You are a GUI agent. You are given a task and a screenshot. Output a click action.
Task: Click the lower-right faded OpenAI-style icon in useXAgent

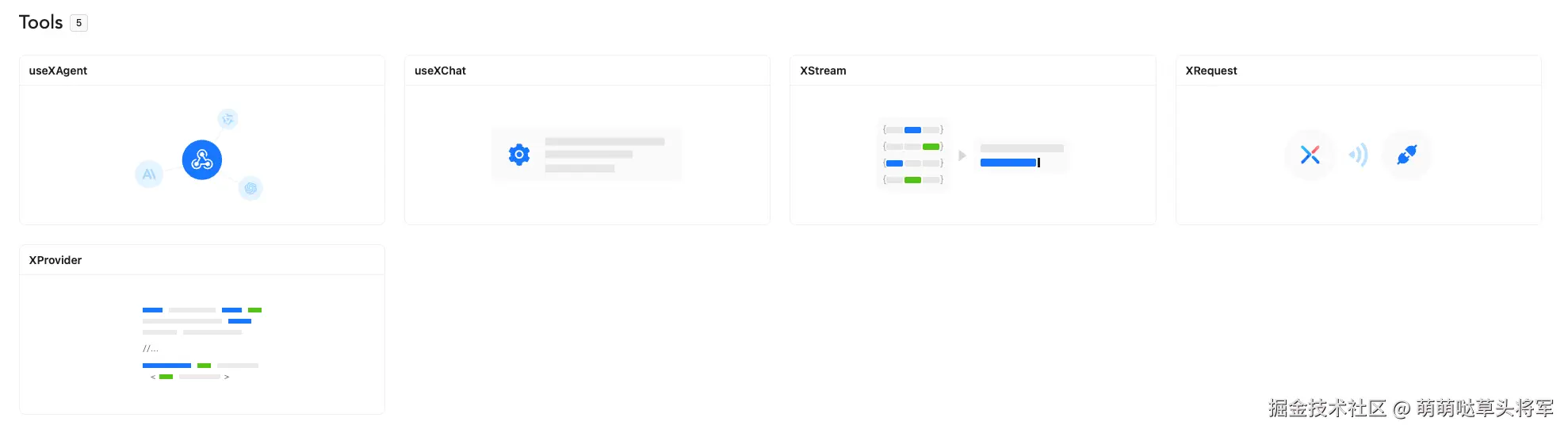(250, 188)
